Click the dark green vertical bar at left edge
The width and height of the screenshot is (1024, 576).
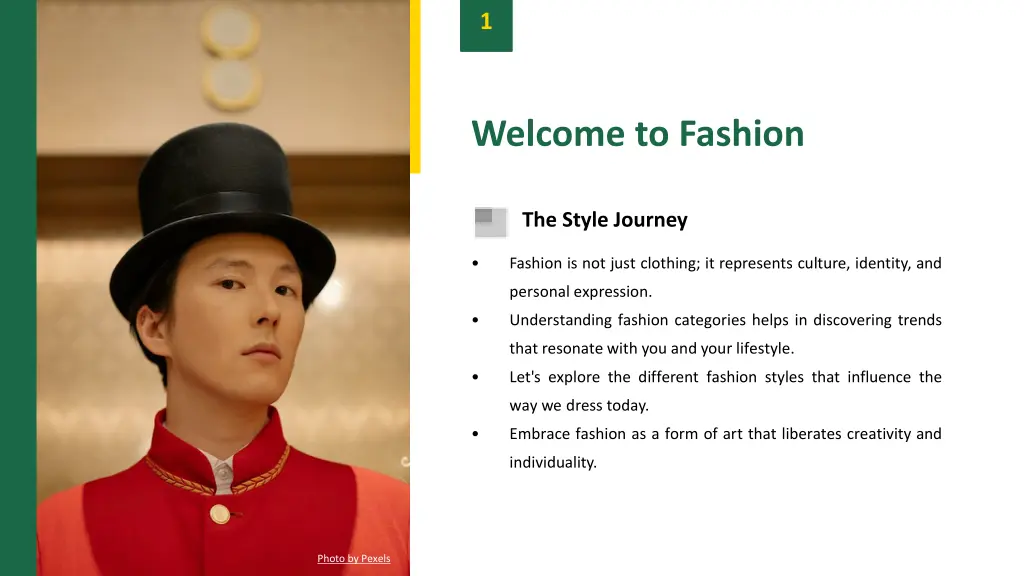coord(18,288)
